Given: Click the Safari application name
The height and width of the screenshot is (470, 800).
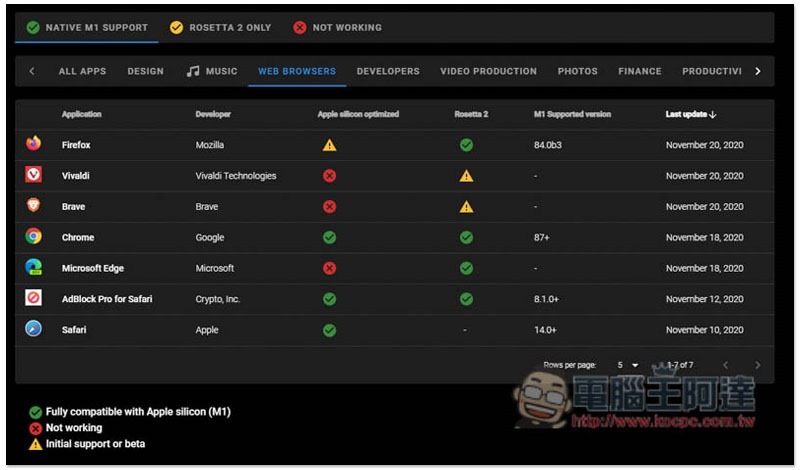Looking at the screenshot, I should tap(74, 330).
